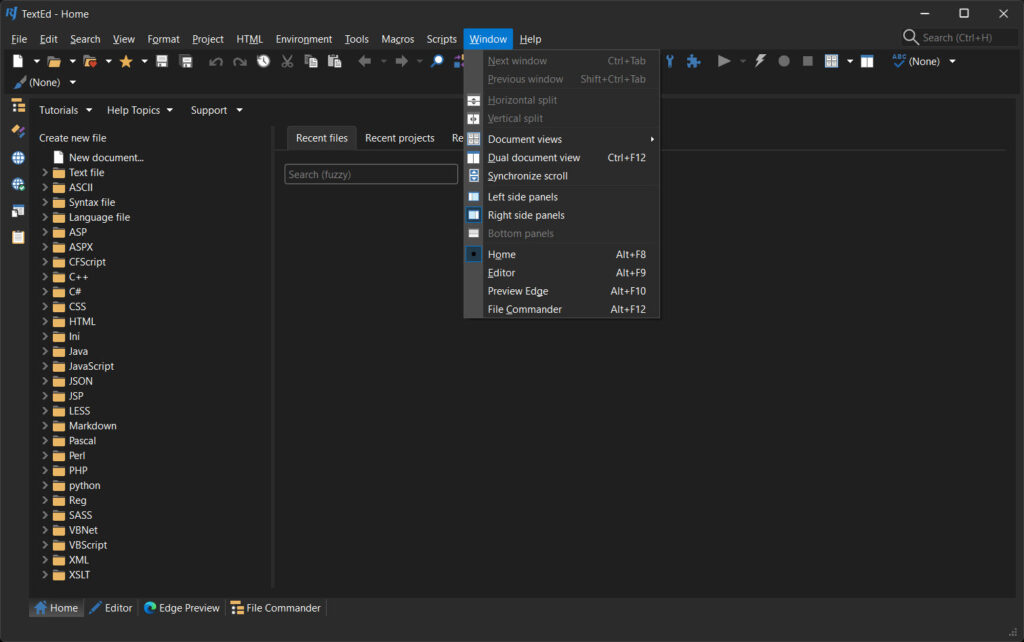1024x642 pixels.
Task: Open the spell check (None) dropdown arrow
Action: pos(953,61)
